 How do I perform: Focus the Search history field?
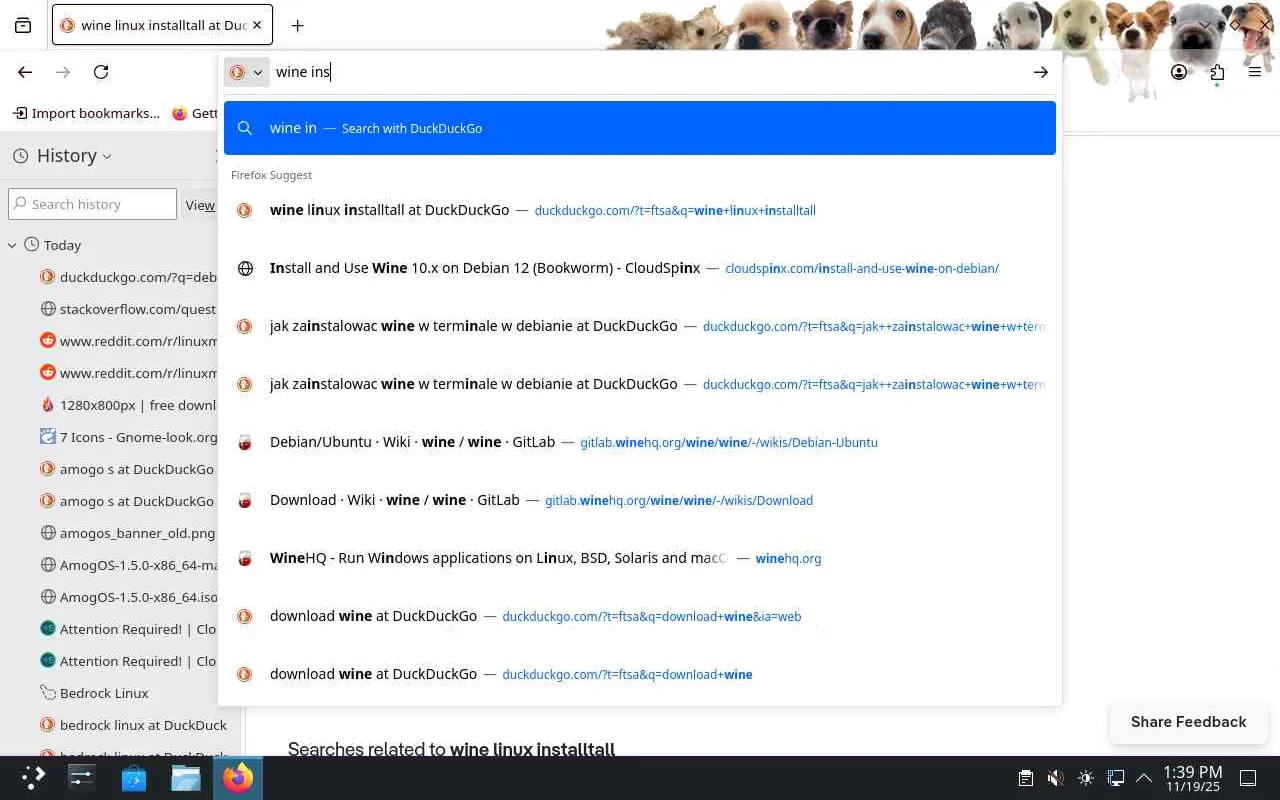pyautogui.click(x=92, y=204)
